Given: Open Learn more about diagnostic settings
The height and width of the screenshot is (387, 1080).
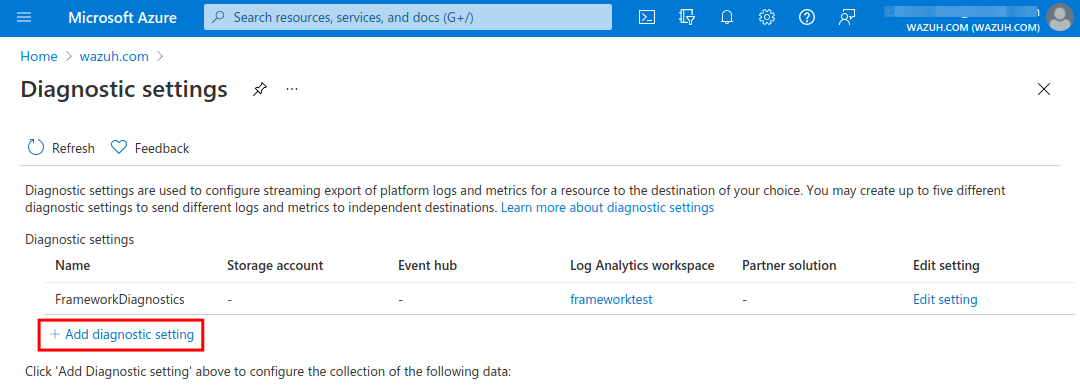Looking at the screenshot, I should 608,207.
